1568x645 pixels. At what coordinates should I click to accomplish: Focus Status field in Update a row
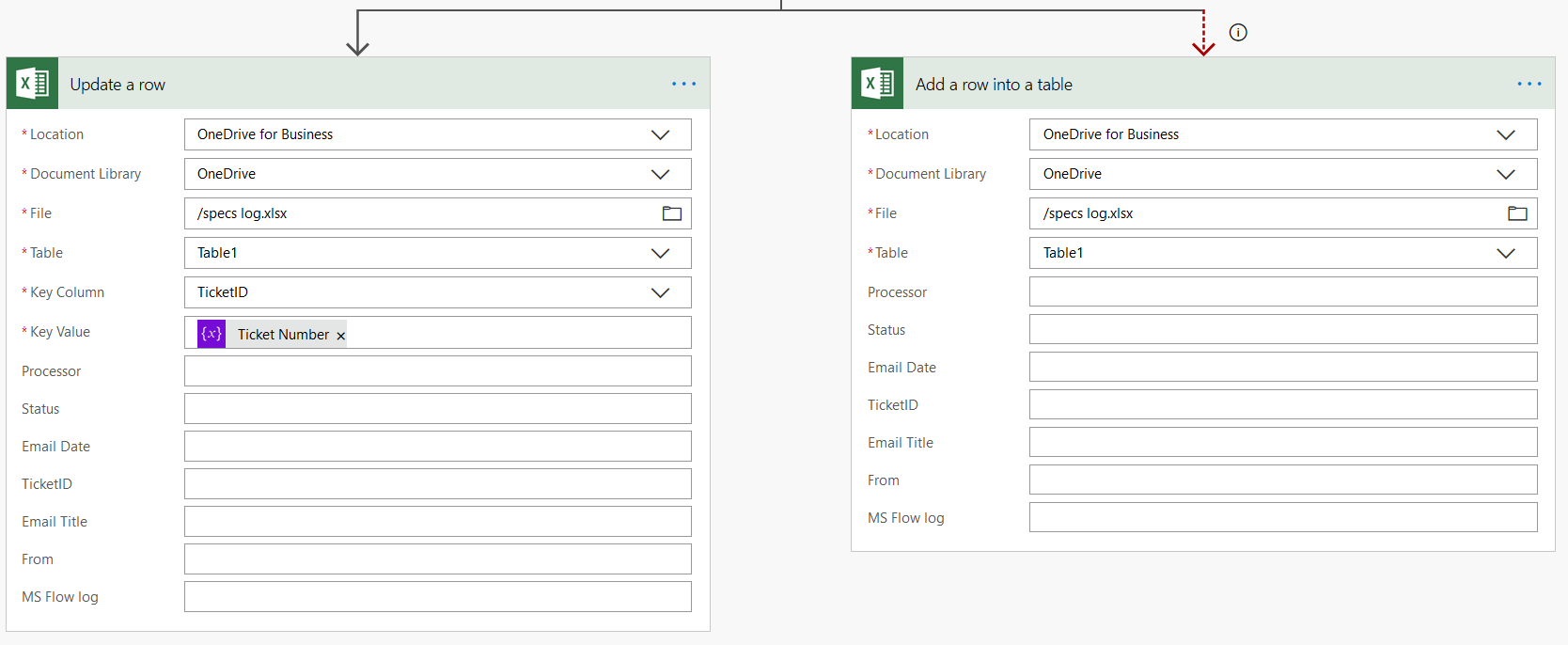[438, 409]
